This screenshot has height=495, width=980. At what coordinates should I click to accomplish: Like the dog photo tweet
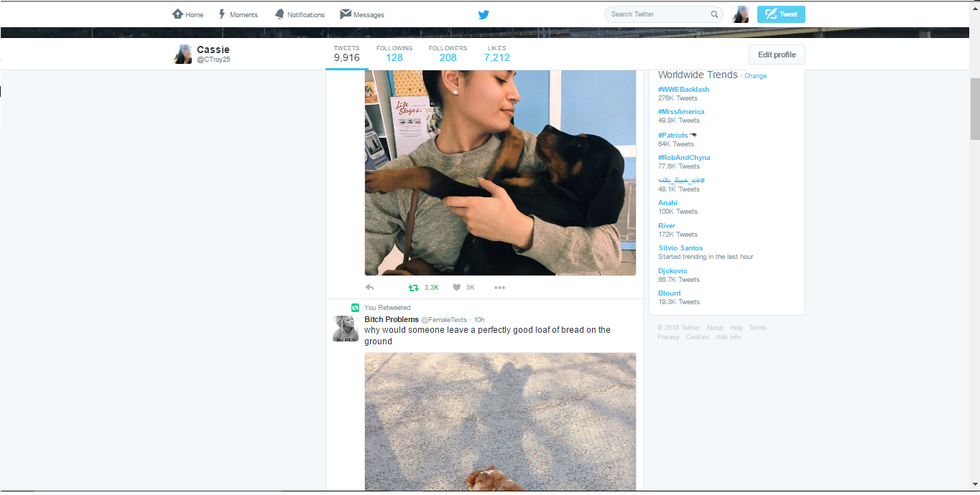tap(457, 287)
